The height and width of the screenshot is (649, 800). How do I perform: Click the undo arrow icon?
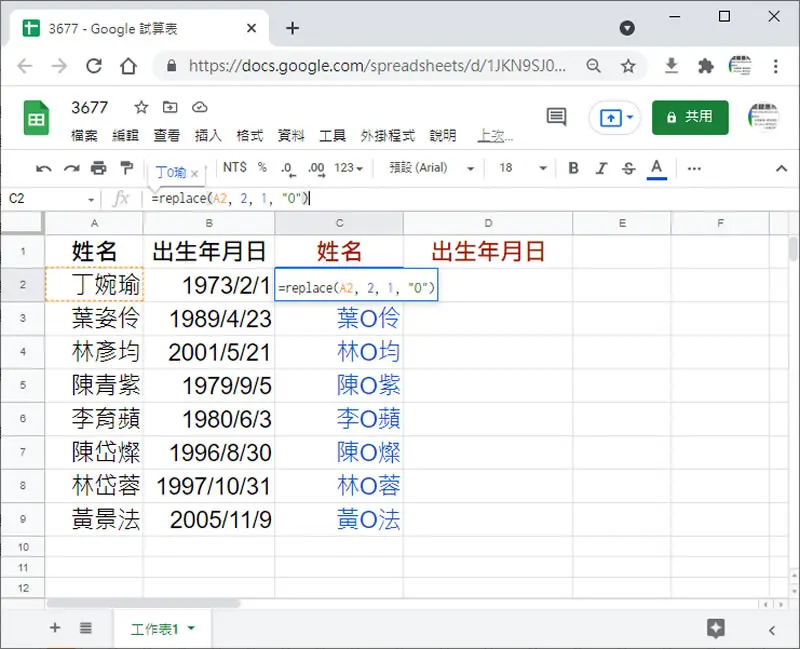point(43,168)
